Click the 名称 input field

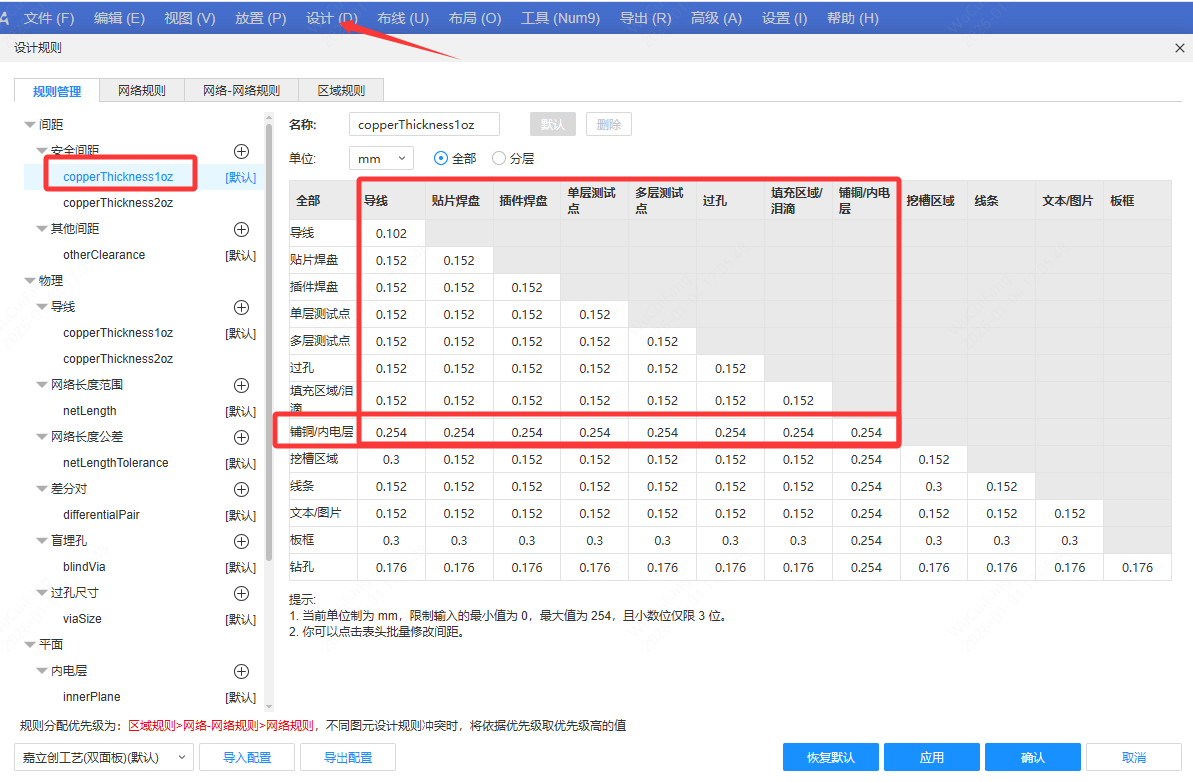point(423,123)
